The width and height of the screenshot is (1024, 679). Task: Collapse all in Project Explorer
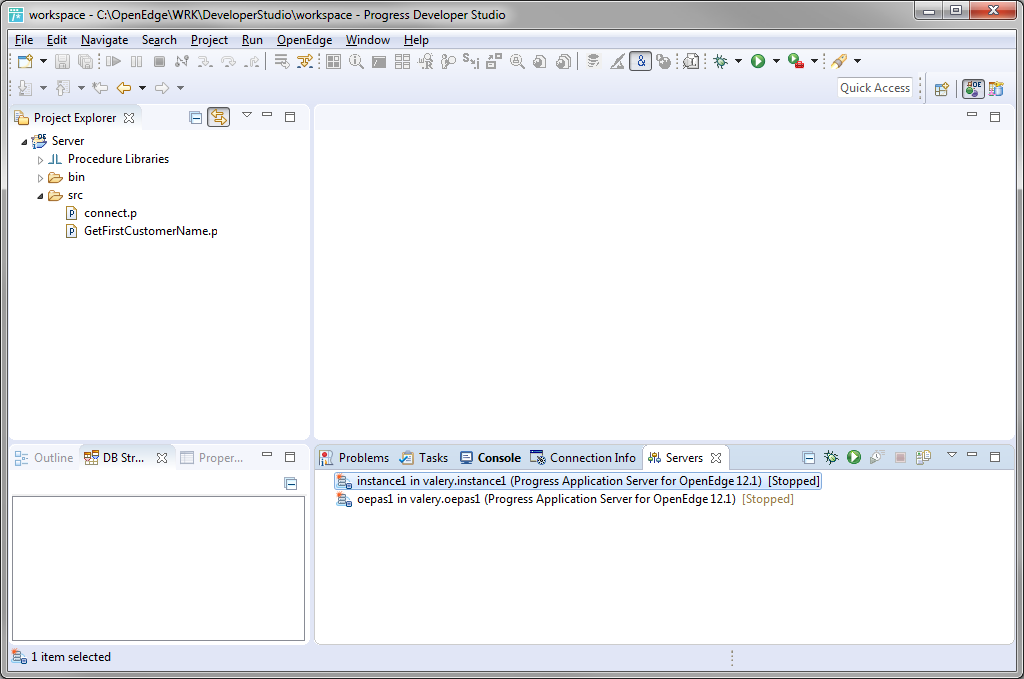(x=195, y=118)
